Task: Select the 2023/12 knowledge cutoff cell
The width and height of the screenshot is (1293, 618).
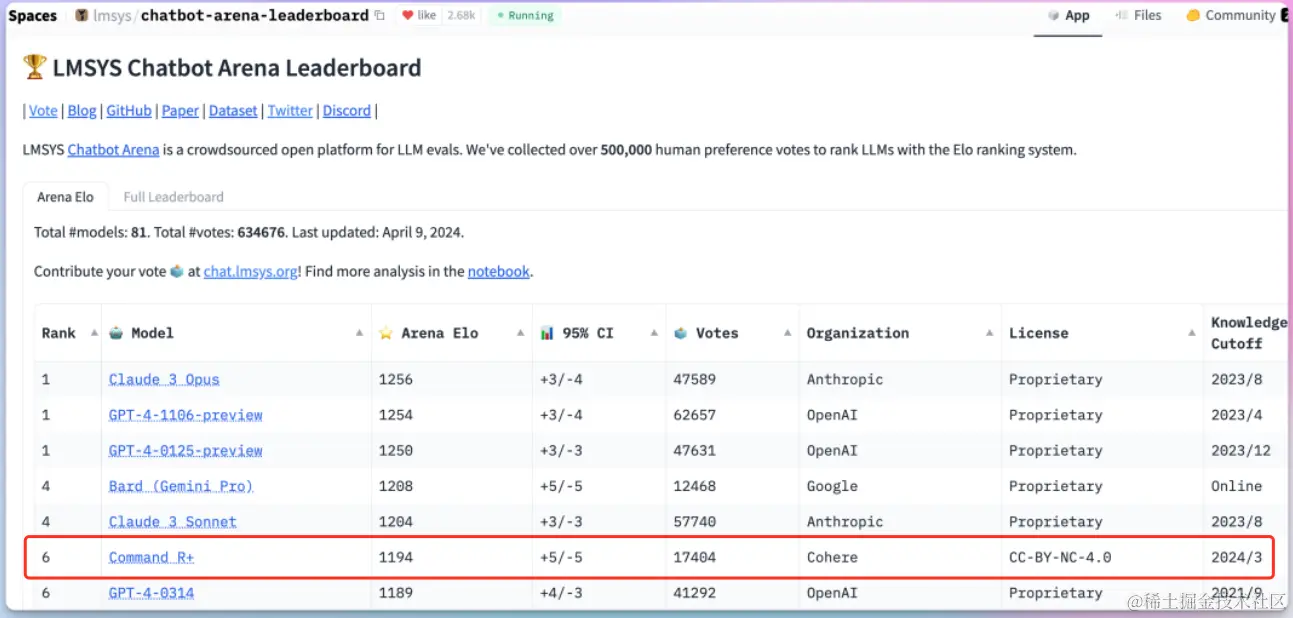Action: point(1246,451)
